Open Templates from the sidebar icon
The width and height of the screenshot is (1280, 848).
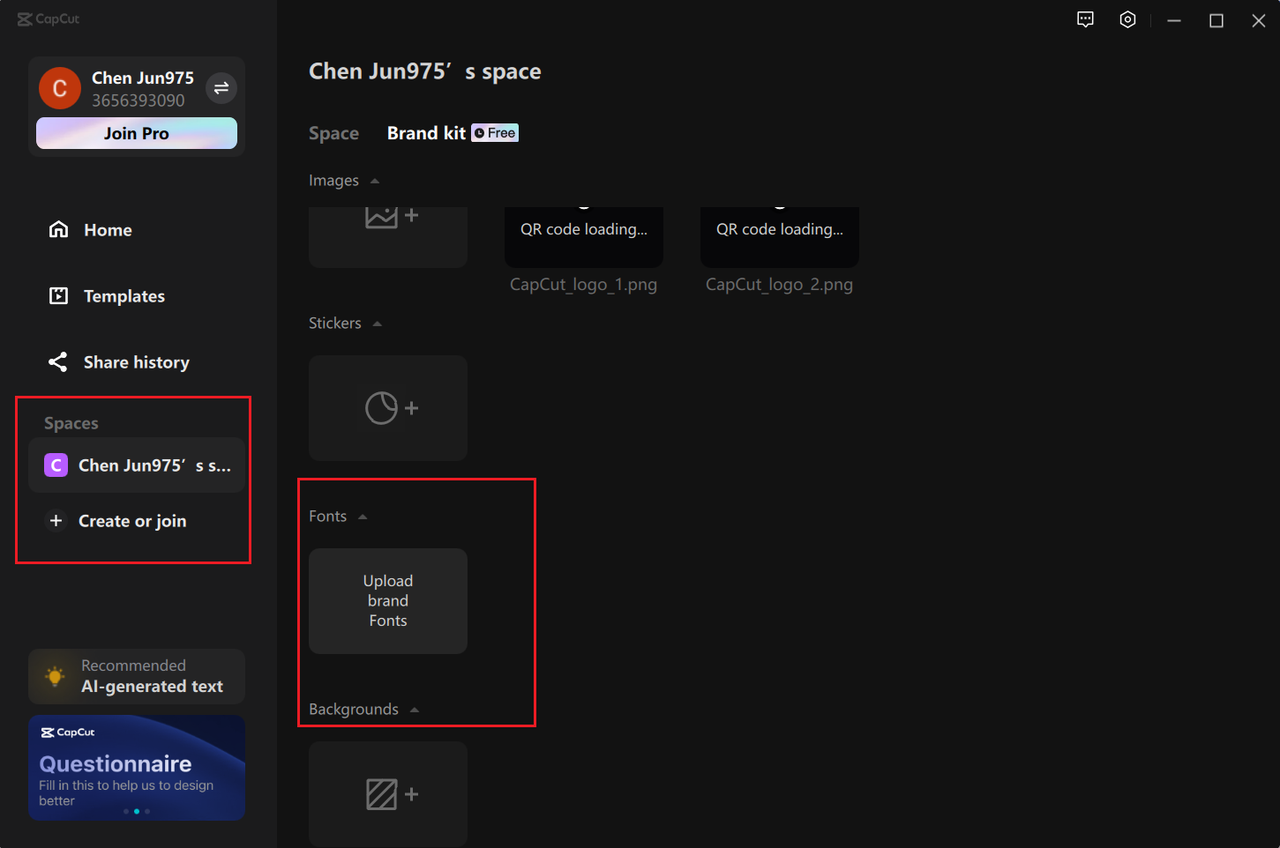point(58,295)
